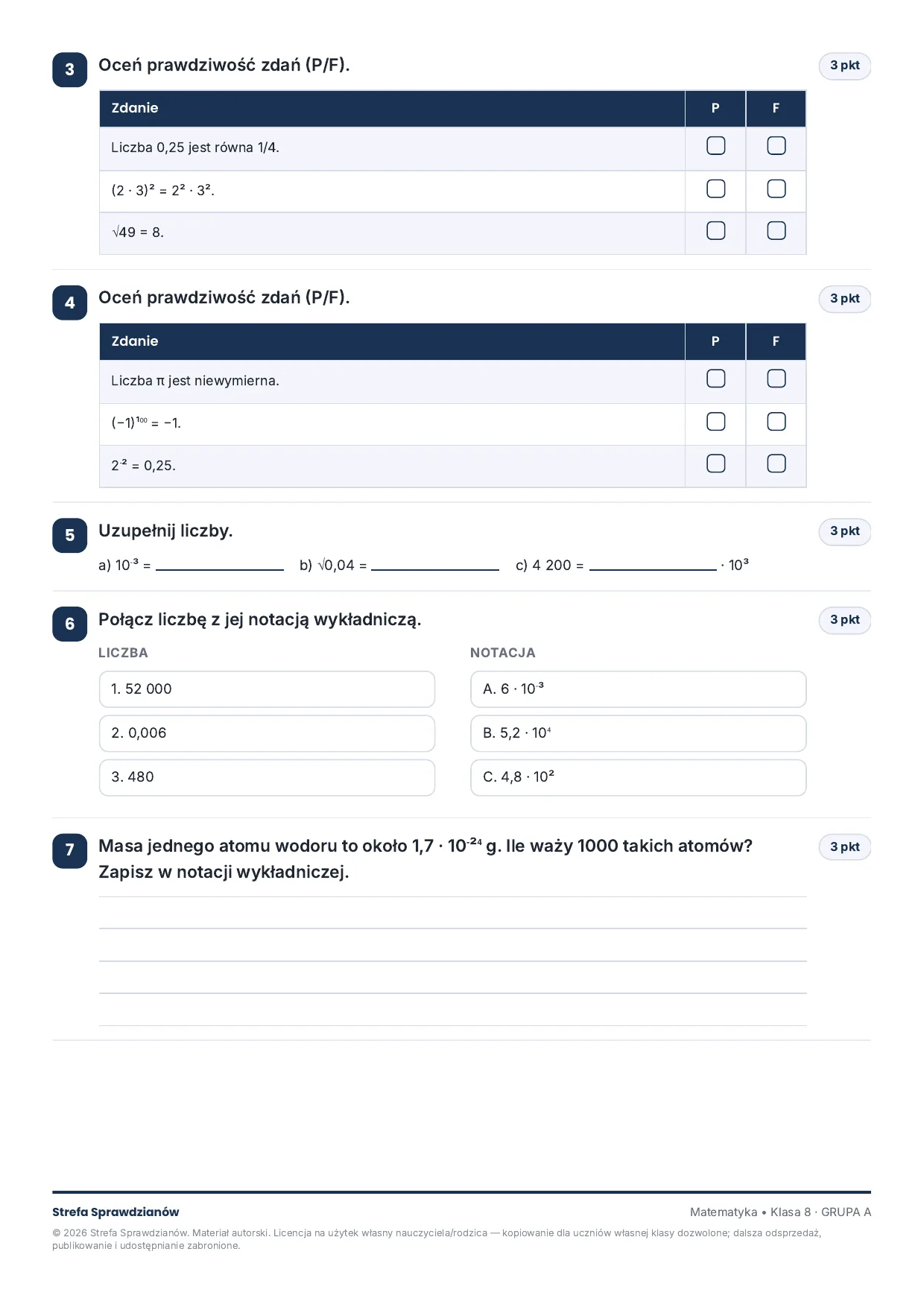Select the task number 7 badge
Viewport: 924px width, 1307px height.
tap(70, 850)
